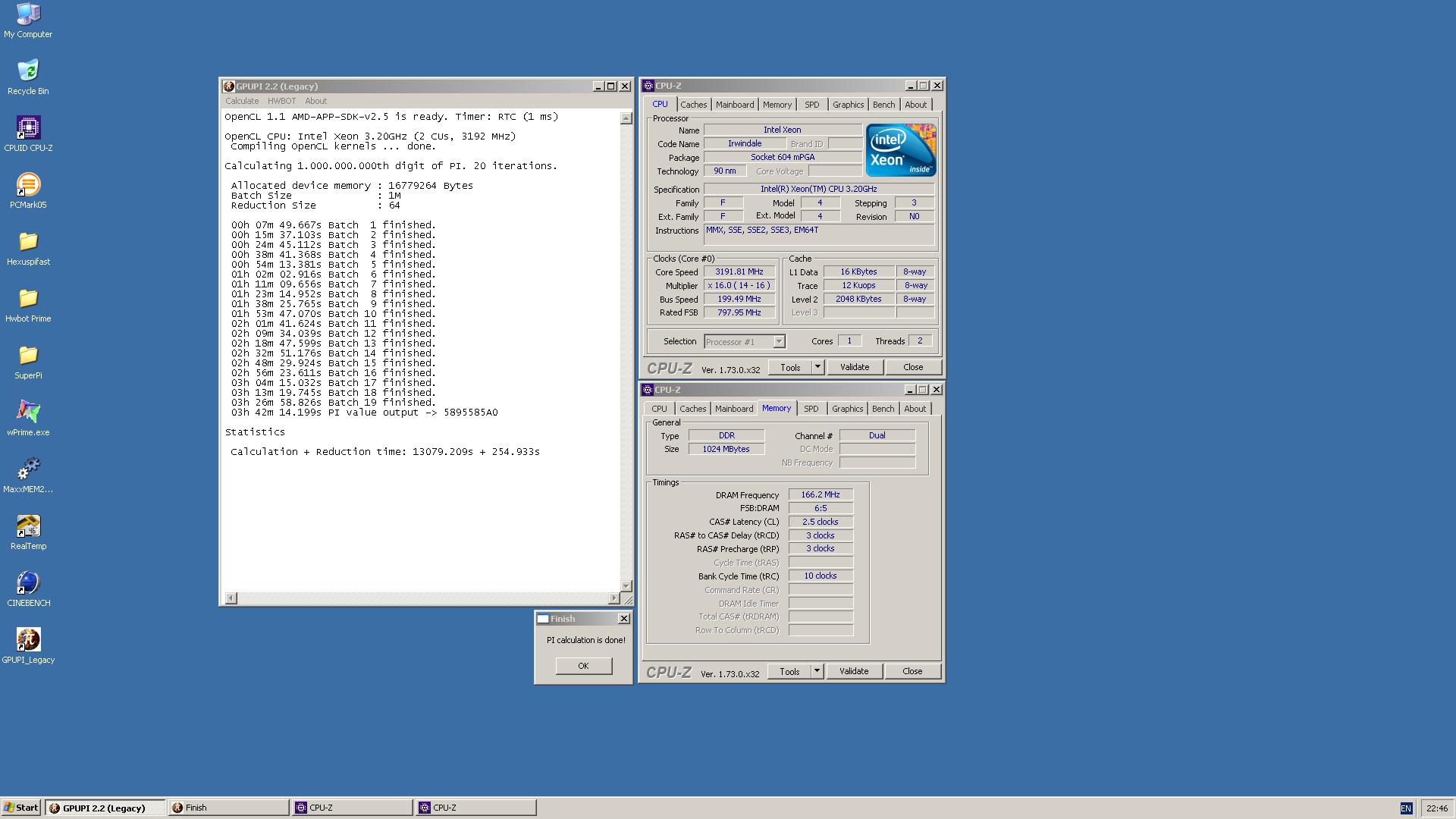Close the Finish dialog with X
The height and width of the screenshot is (819, 1456).
(x=624, y=619)
